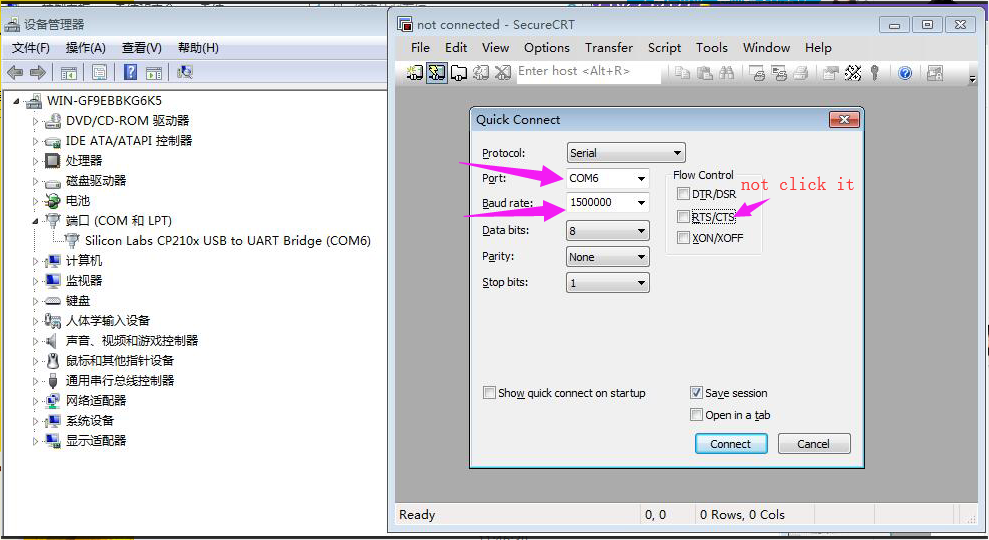The height and width of the screenshot is (540, 989).
Task: Open the Options menu in SecureCRT
Action: tap(546, 48)
